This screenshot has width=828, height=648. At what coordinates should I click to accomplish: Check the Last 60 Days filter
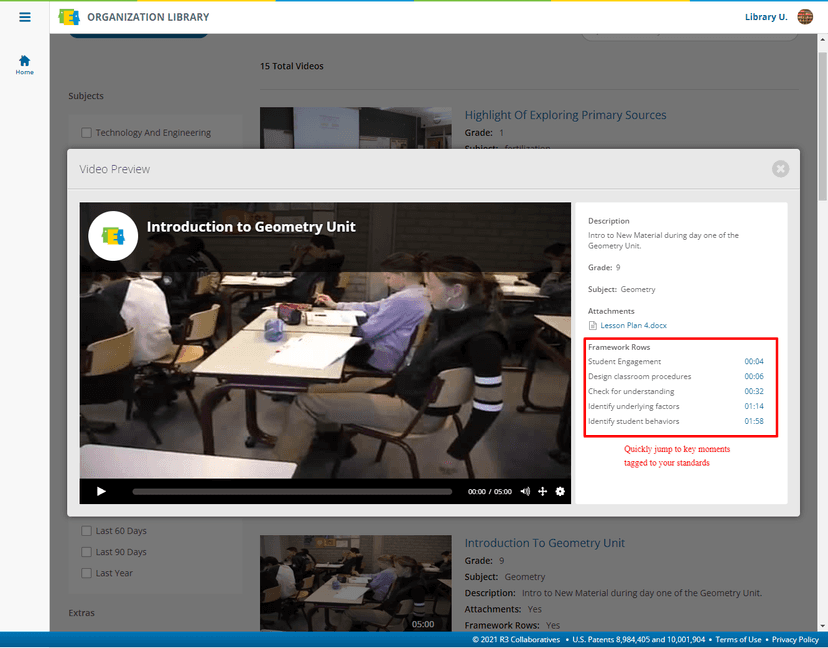click(x=86, y=530)
